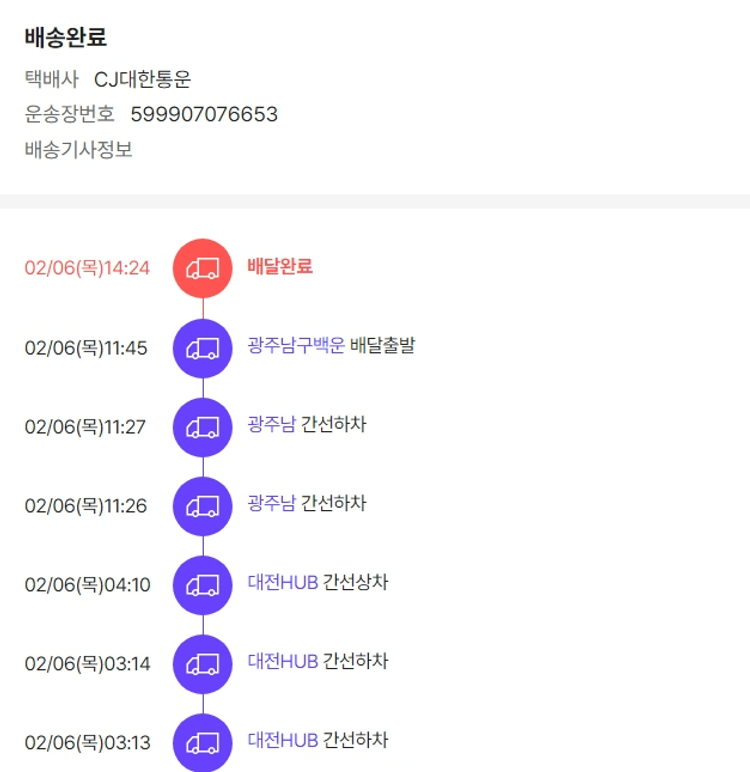
Task: Open the 광주남구백운 location link
Action: pos(296,346)
